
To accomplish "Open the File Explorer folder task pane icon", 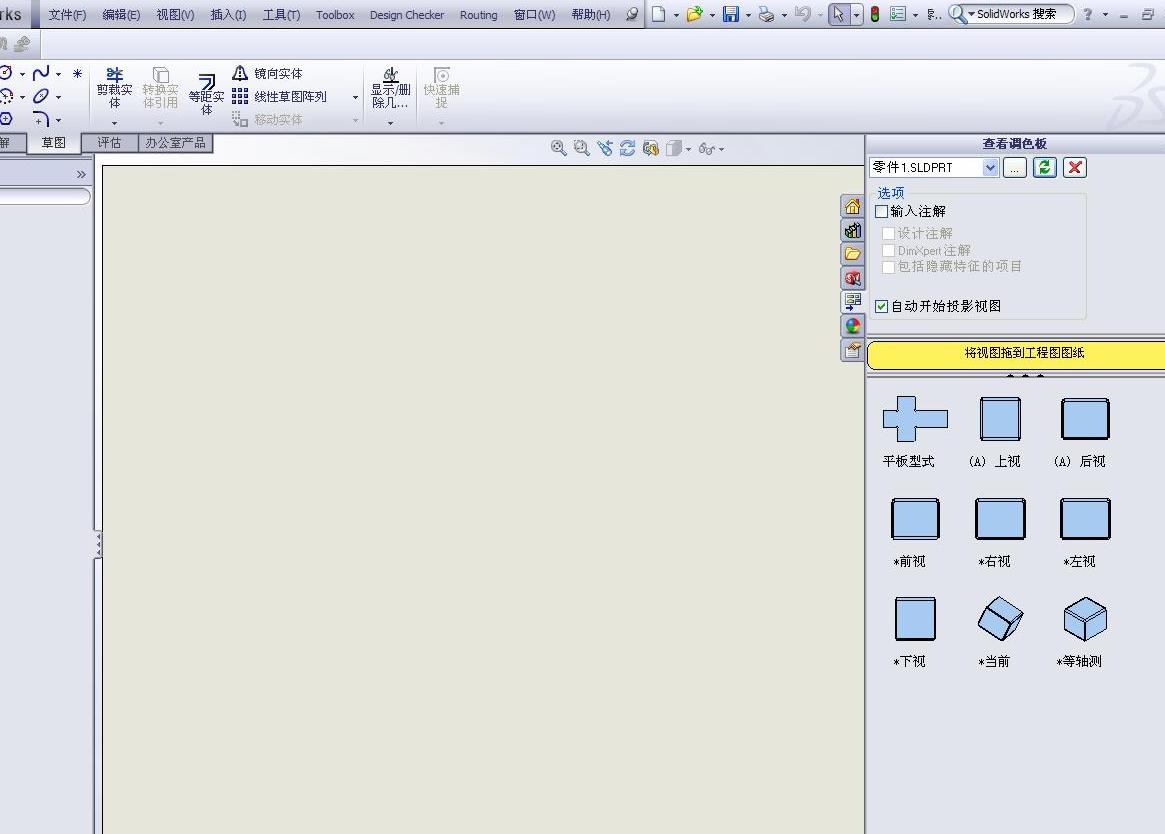I will coord(852,254).
